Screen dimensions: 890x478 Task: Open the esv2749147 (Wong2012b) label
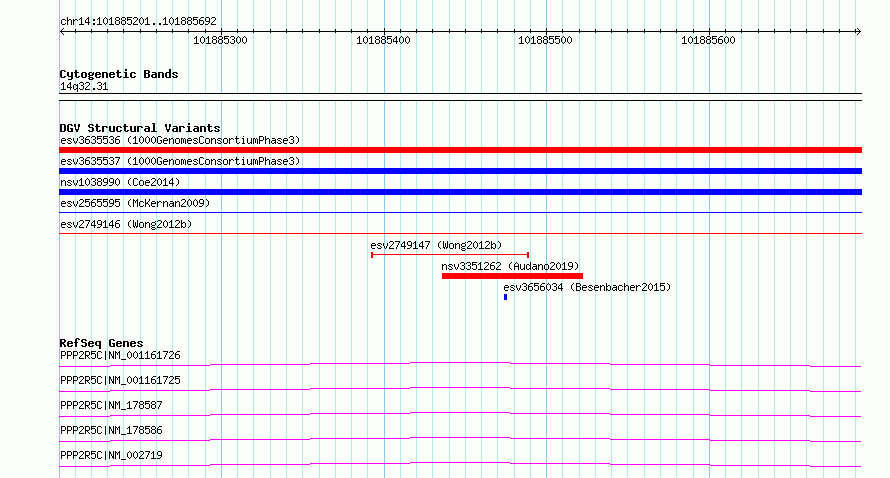pos(436,245)
